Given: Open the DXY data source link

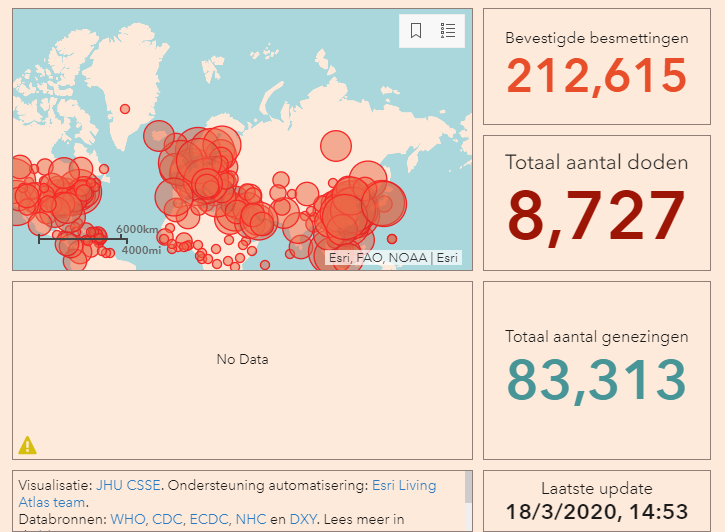Looking at the screenshot, I should 302,520.
